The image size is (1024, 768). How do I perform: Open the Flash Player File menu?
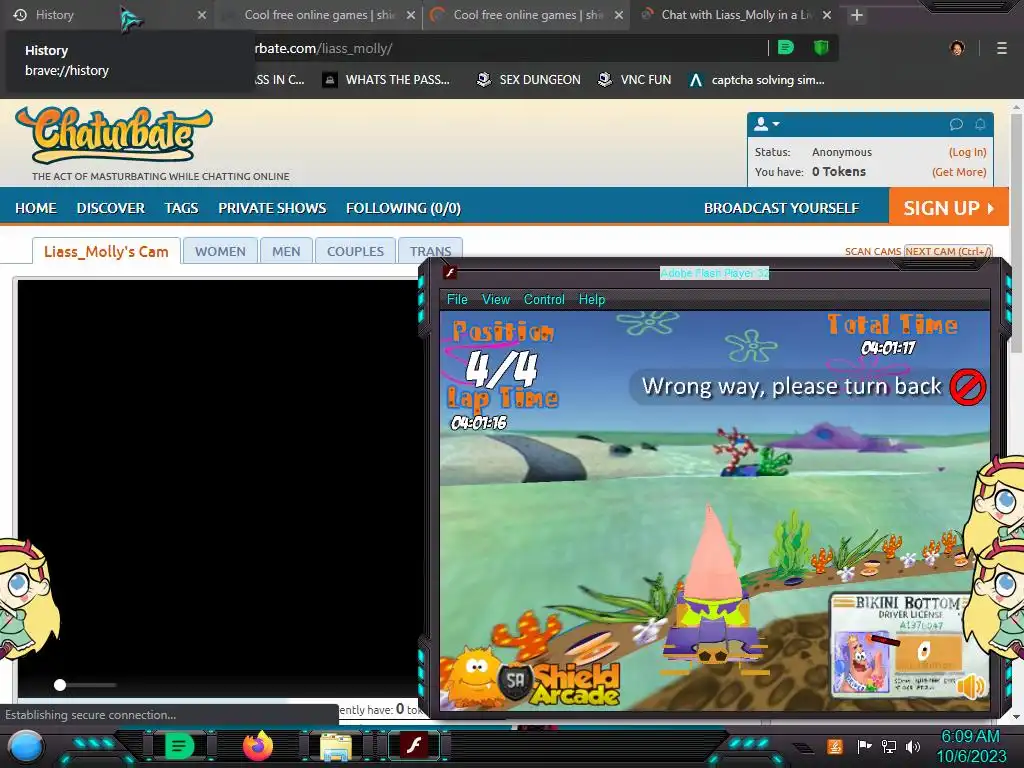pos(457,299)
